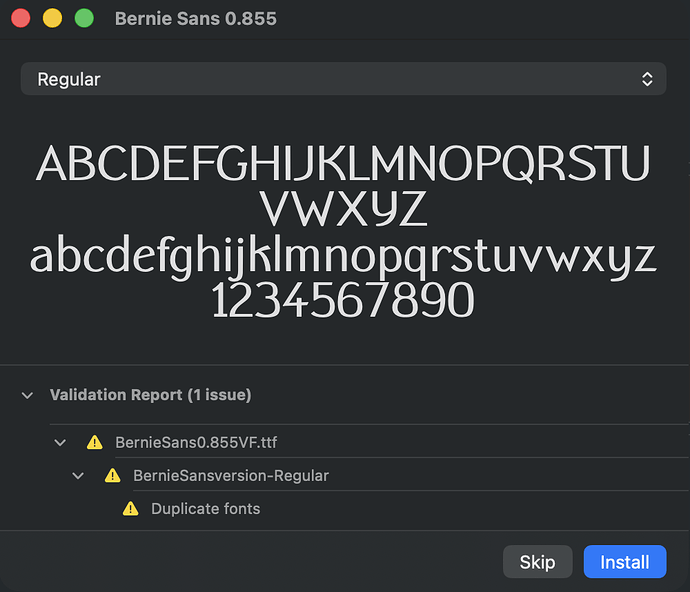The width and height of the screenshot is (690, 592).
Task: Click the warning icon beside BernieSans0.855VF.ttf
Action: 94,442
